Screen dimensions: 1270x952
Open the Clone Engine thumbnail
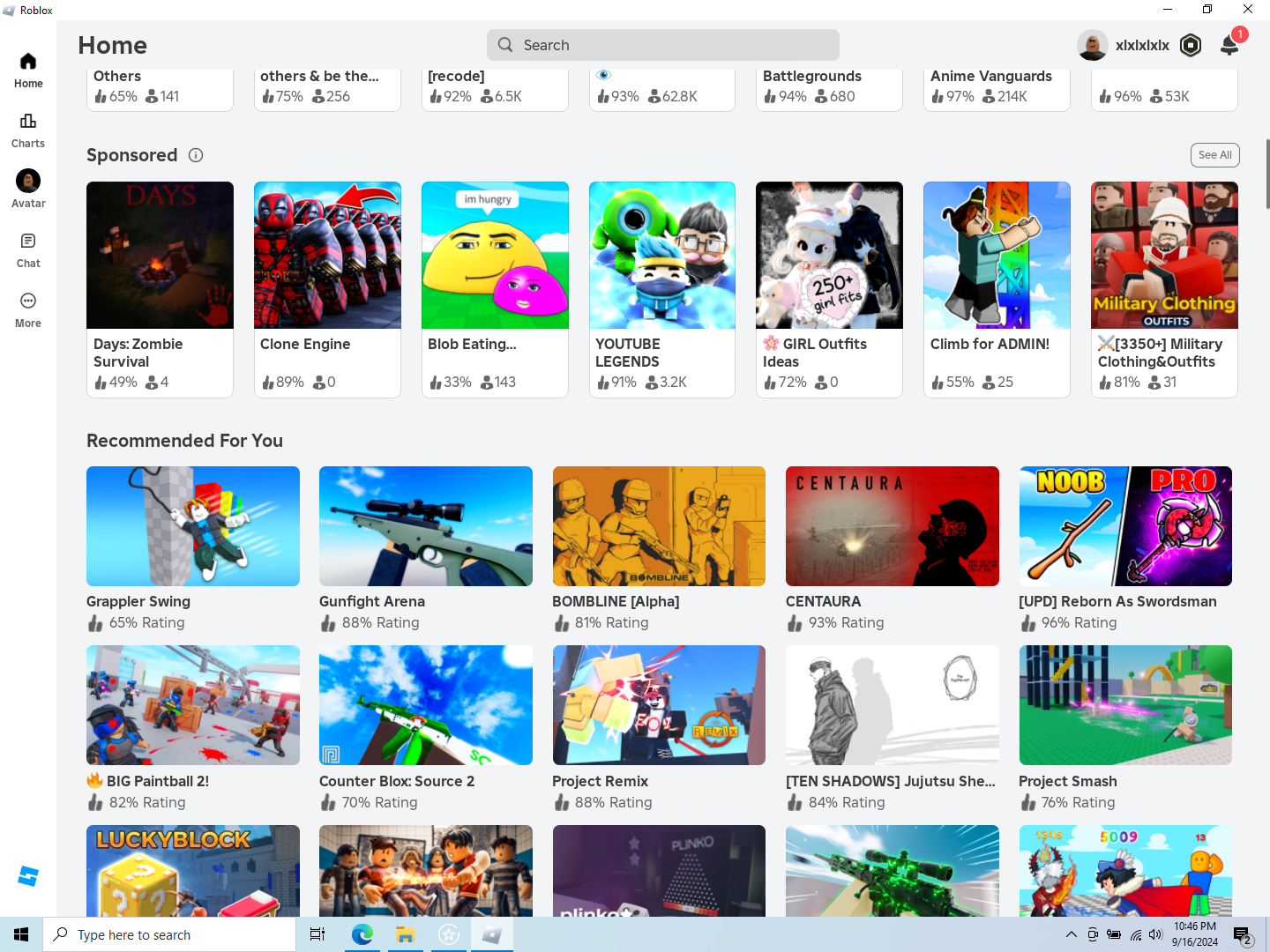327,255
